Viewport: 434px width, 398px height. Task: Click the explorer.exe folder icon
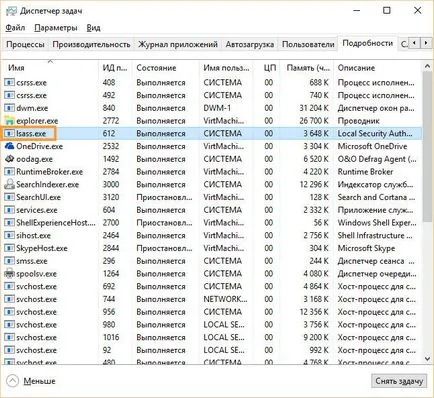[x=9, y=121]
